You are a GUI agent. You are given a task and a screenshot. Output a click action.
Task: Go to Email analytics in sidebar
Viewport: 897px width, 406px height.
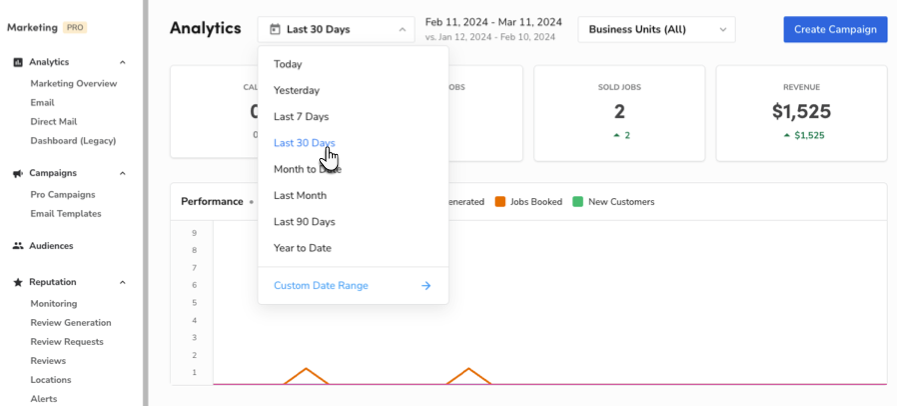click(42, 103)
